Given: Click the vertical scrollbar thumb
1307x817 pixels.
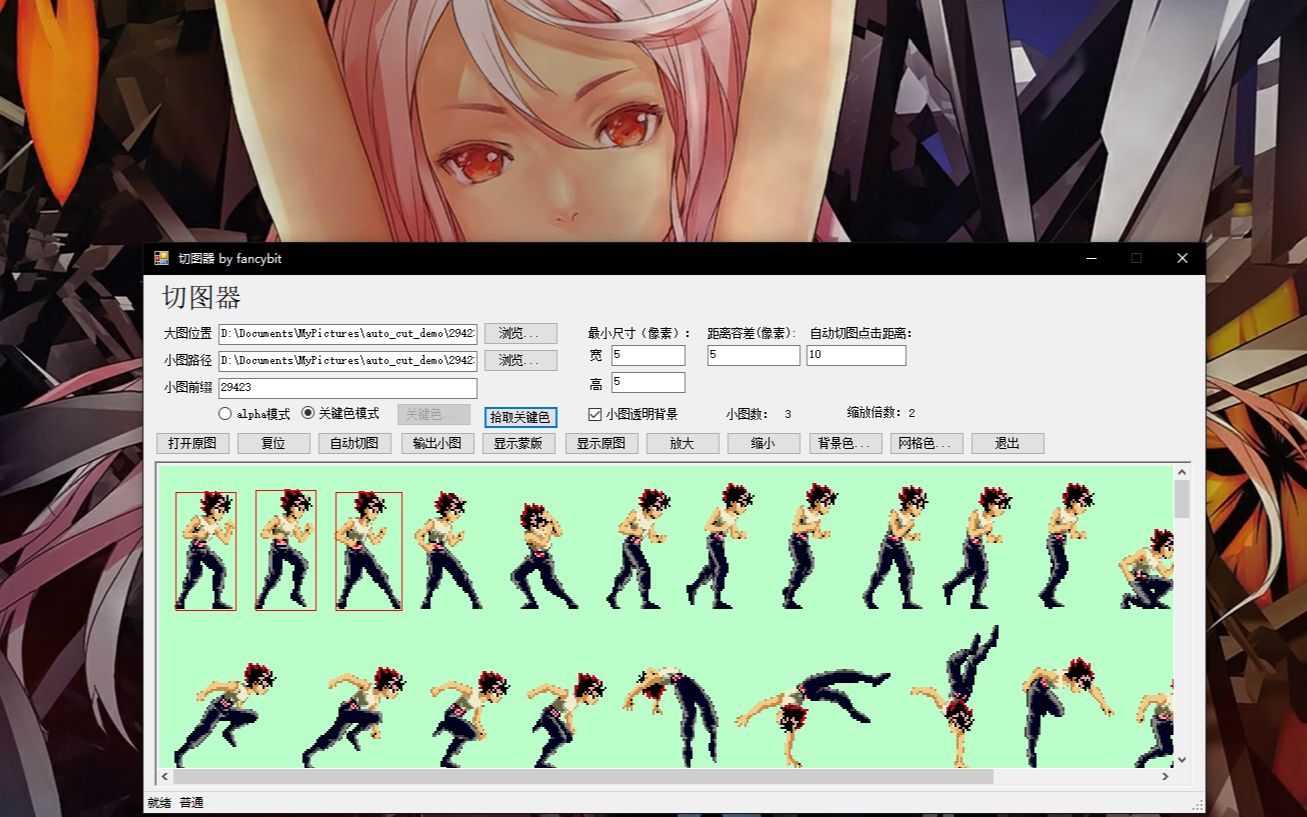Looking at the screenshot, I should pyautogui.click(x=1181, y=499).
